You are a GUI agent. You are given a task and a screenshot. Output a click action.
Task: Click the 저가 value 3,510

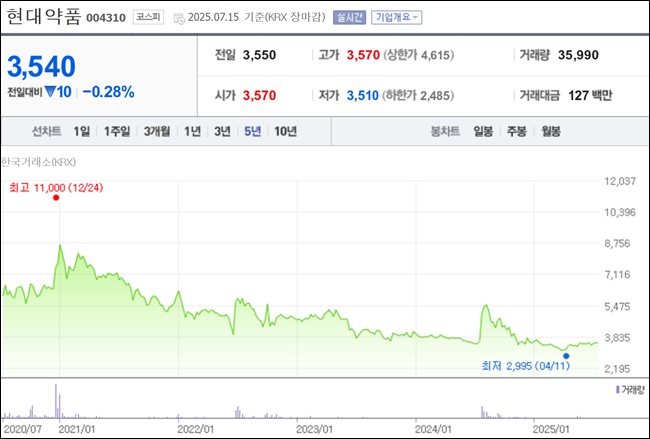point(363,95)
